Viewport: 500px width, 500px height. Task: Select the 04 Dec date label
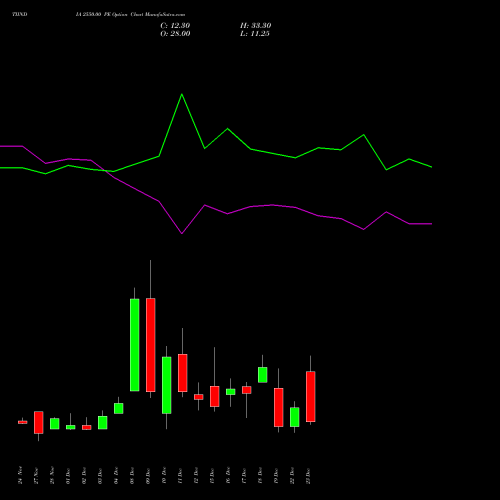pos(116,475)
